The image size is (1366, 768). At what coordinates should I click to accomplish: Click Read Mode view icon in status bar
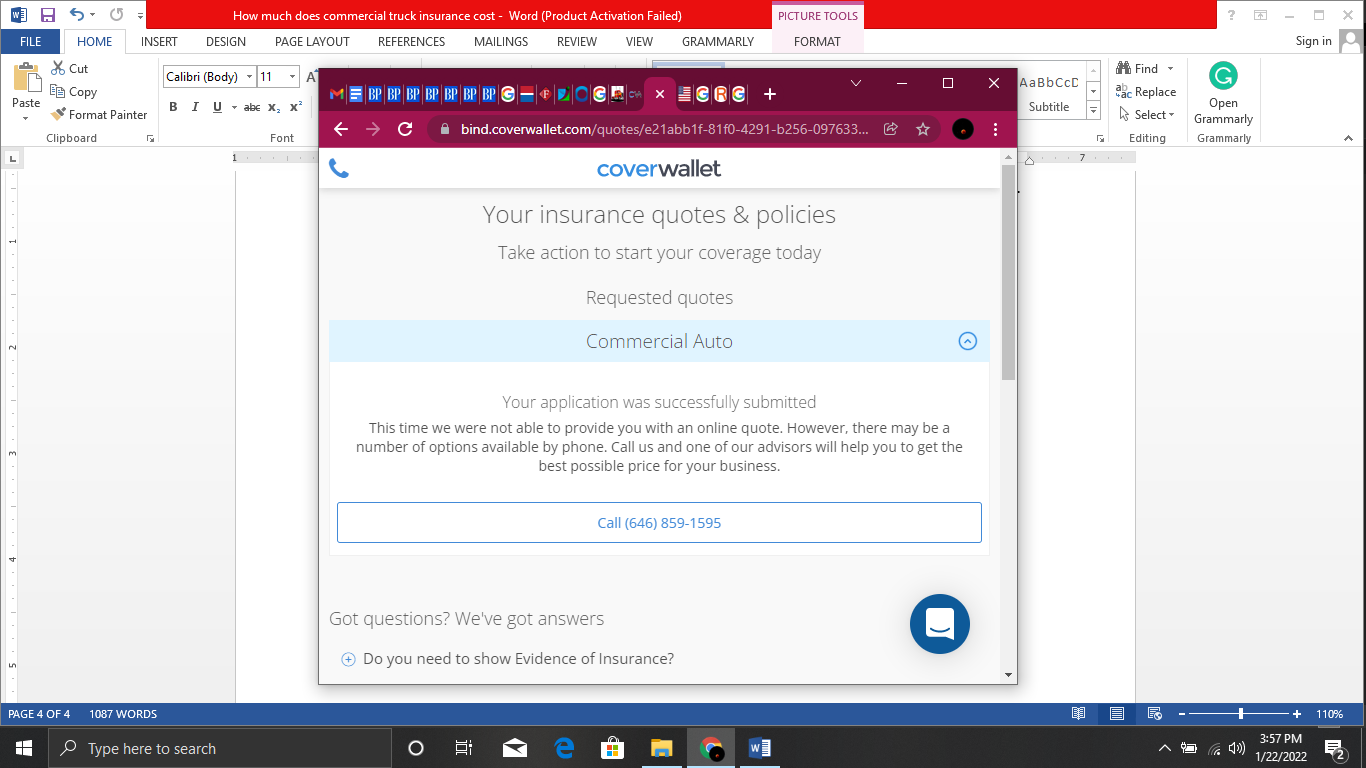tap(1079, 714)
